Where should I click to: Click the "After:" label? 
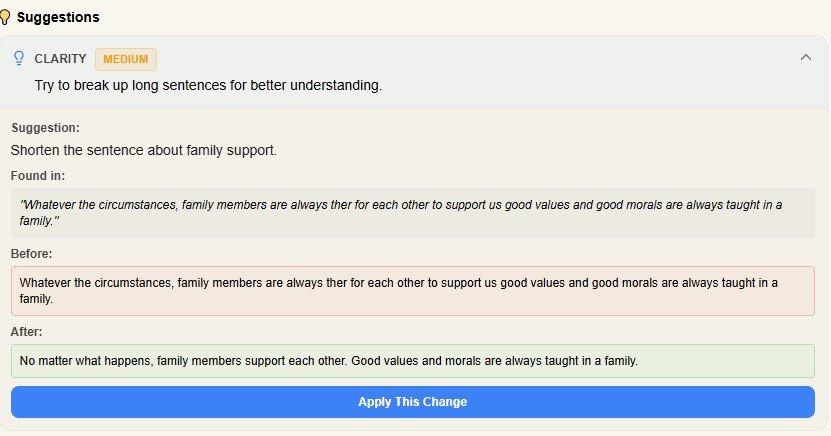point(27,331)
